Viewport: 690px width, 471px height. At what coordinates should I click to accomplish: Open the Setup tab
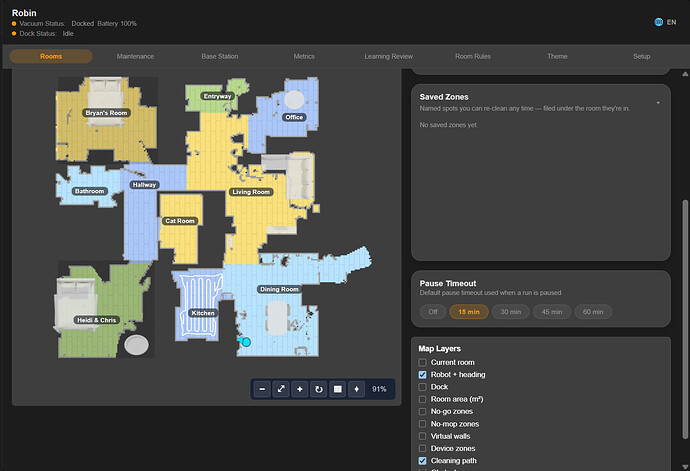(642, 56)
